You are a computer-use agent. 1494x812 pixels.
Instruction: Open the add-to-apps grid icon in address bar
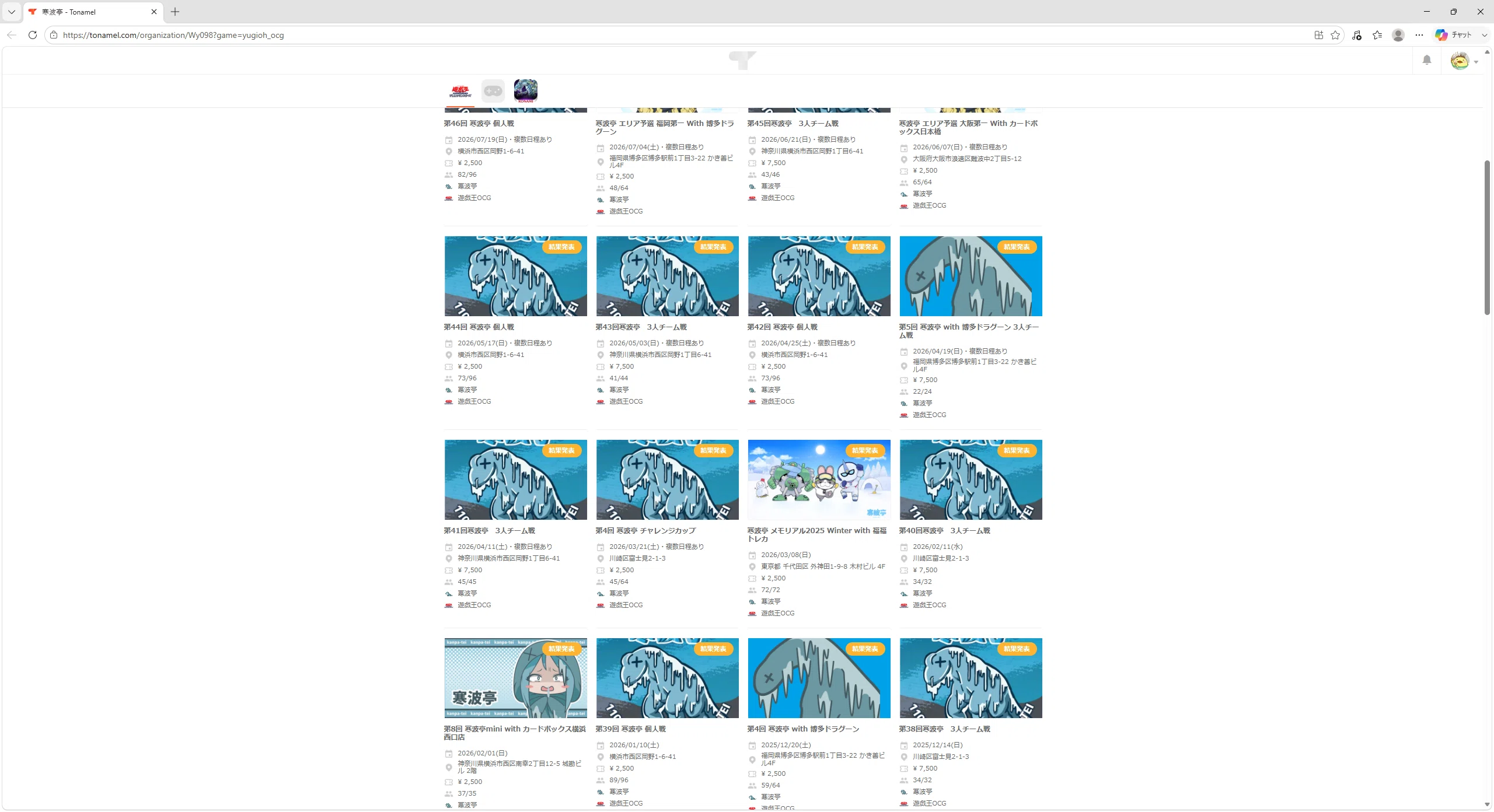click(1319, 35)
